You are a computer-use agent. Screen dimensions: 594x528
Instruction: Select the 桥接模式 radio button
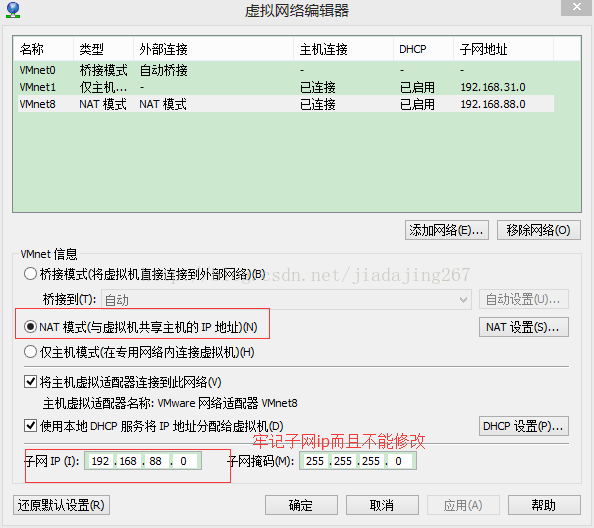pyautogui.click(x=30, y=273)
